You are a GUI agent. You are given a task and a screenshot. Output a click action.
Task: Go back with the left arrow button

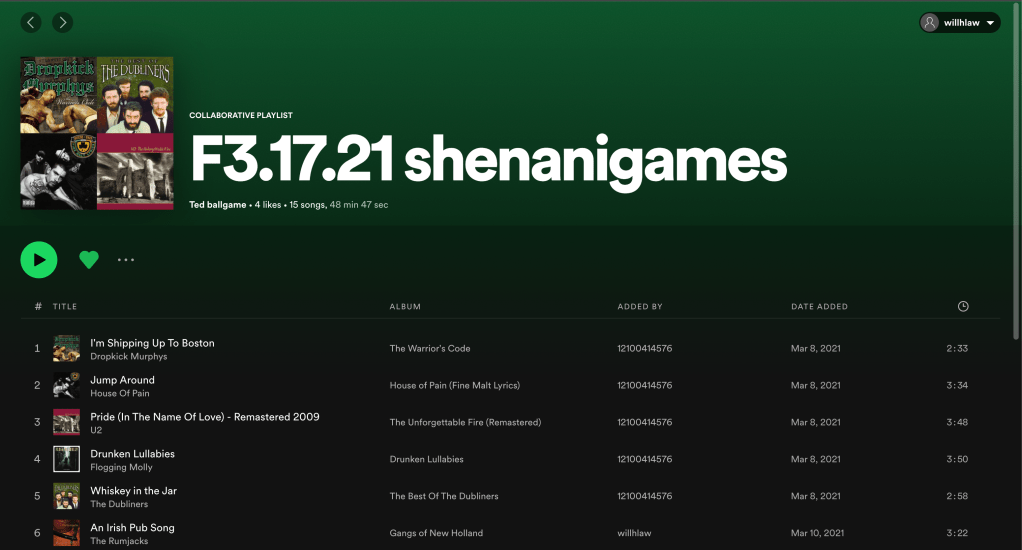click(x=31, y=22)
